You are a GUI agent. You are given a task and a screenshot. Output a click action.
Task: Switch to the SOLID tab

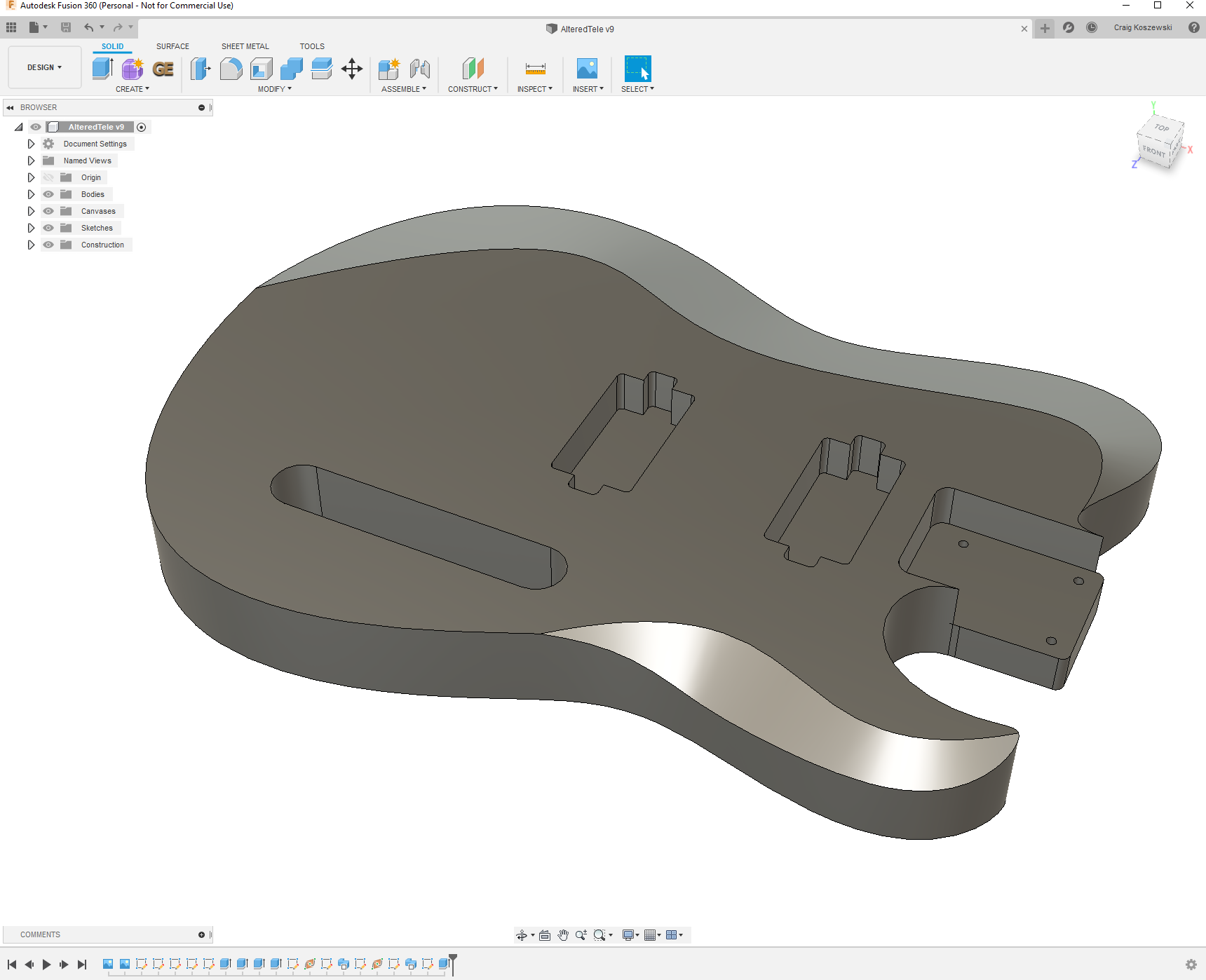point(112,46)
